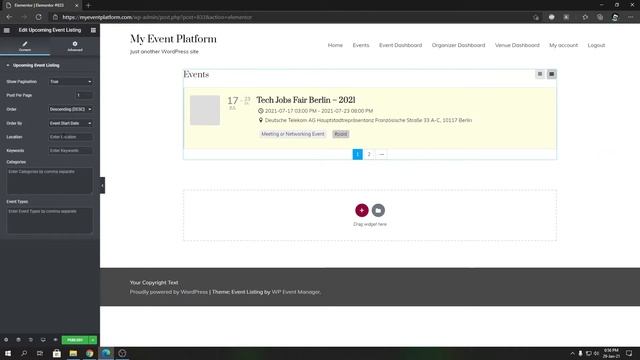The width and height of the screenshot is (640, 360).
Task: Open Microsoft Store from taskbar
Action: point(57,353)
